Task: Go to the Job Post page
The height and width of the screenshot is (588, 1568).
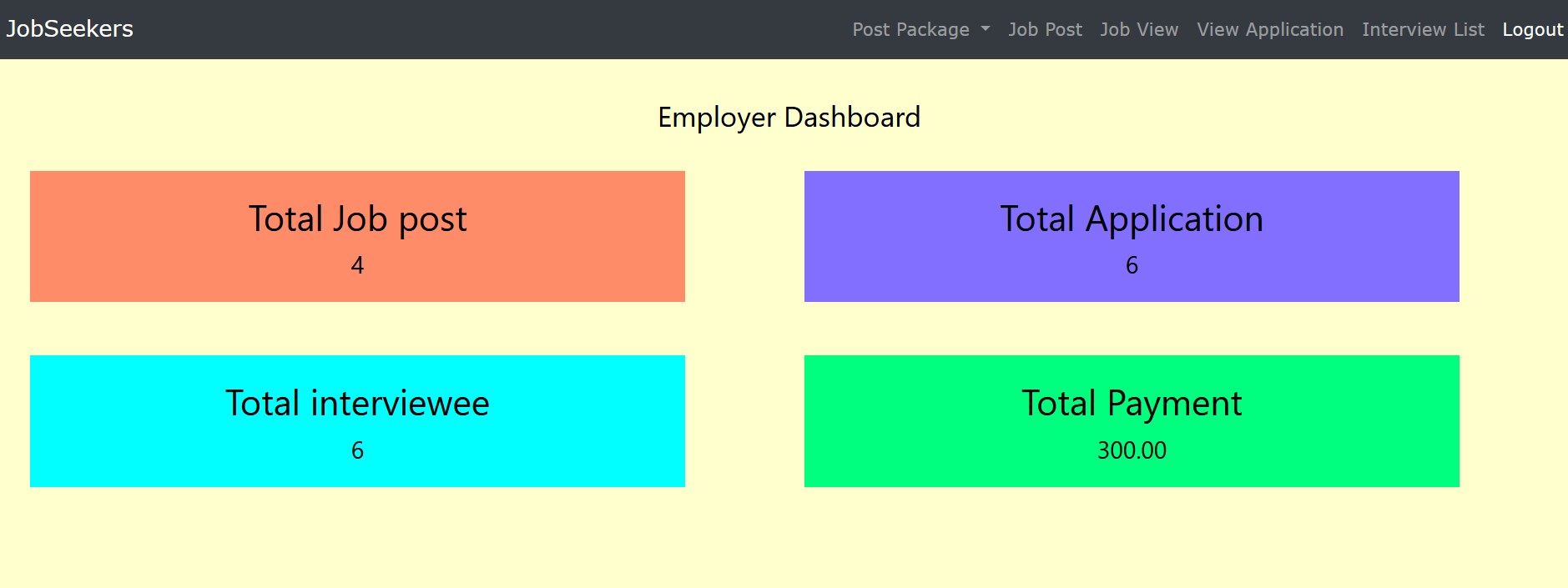Action: click(1045, 29)
